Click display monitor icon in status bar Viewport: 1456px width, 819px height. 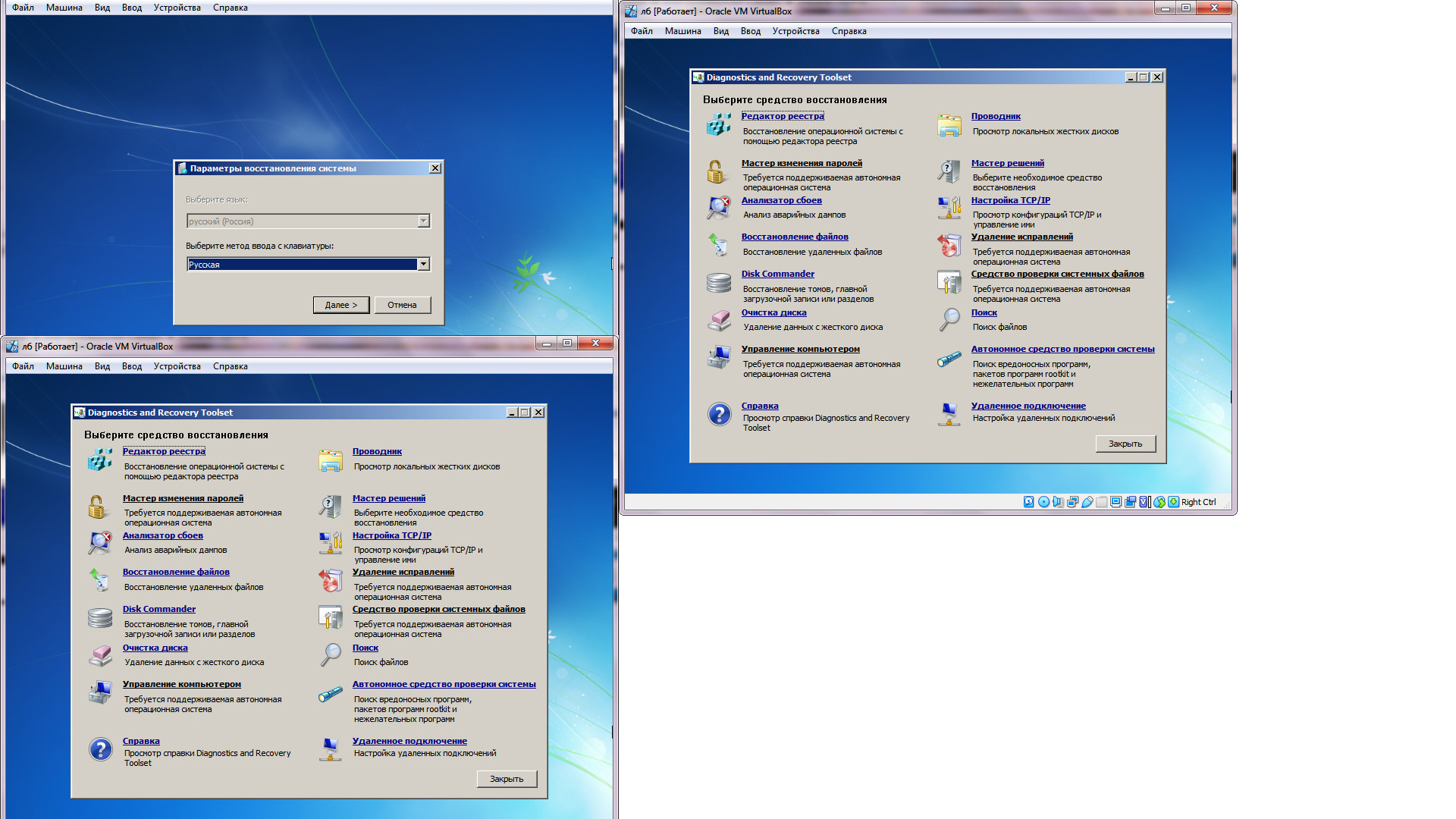1116,502
